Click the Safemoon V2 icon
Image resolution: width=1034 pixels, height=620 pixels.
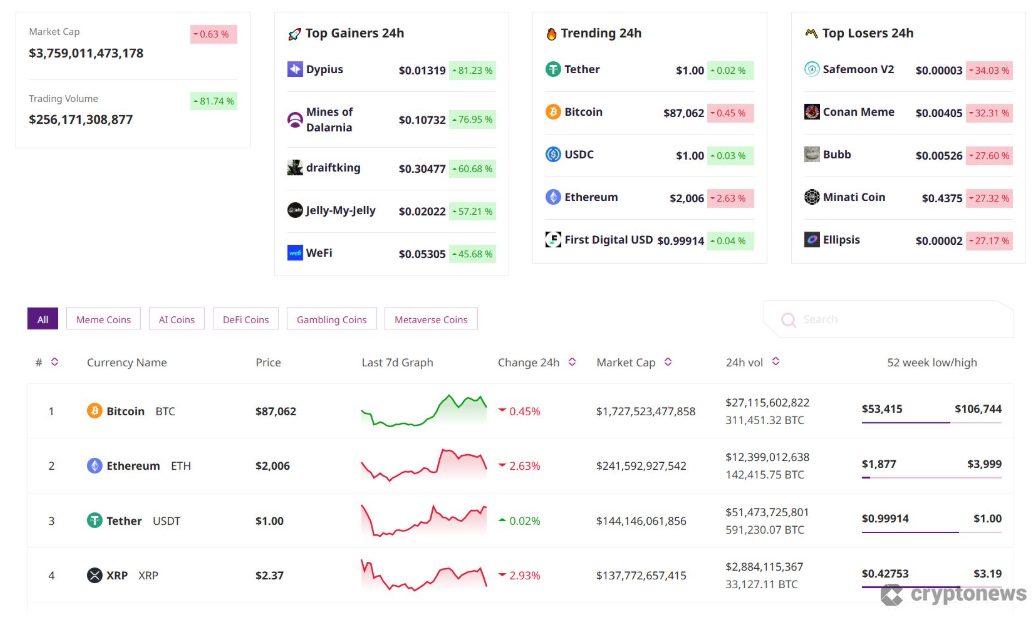(812, 69)
